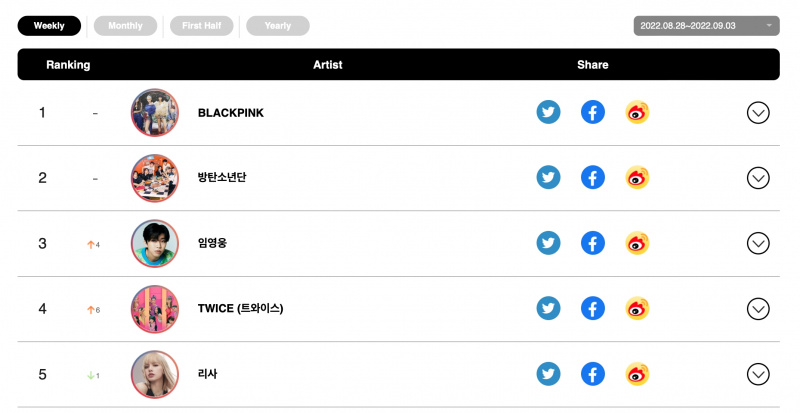Image resolution: width=800 pixels, height=413 pixels.
Task: Expand the TWICE row details
Action: click(758, 309)
